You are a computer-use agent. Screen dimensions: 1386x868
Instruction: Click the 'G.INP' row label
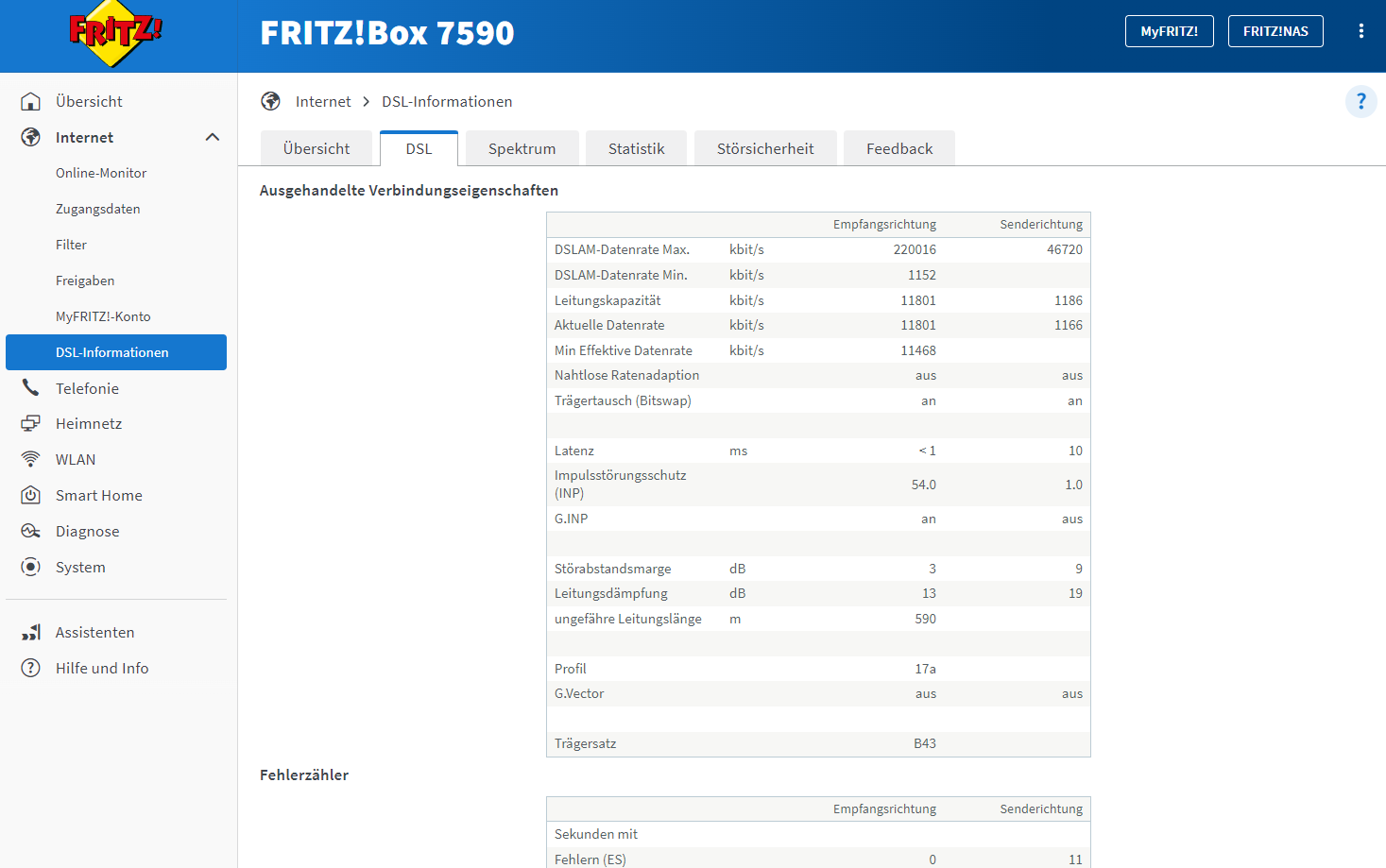[x=571, y=519]
